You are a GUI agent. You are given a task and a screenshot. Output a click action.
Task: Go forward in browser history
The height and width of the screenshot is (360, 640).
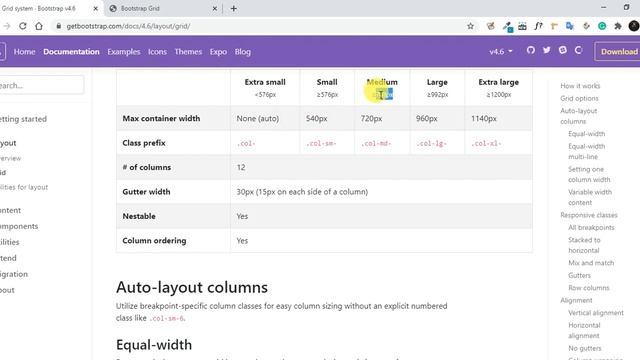[x=7, y=26]
